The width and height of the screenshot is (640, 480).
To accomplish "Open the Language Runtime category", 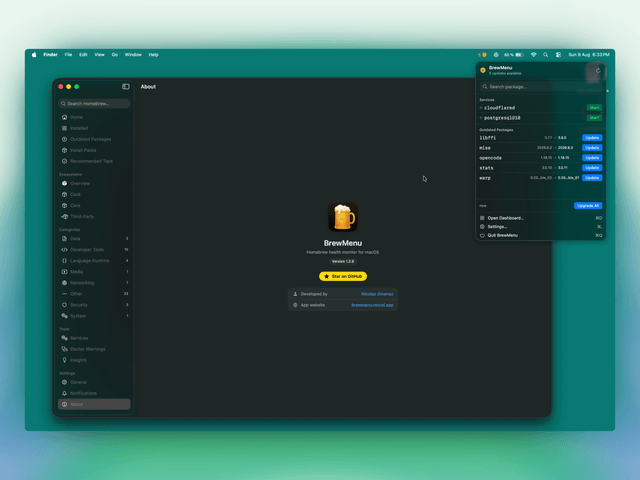I will point(94,260).
